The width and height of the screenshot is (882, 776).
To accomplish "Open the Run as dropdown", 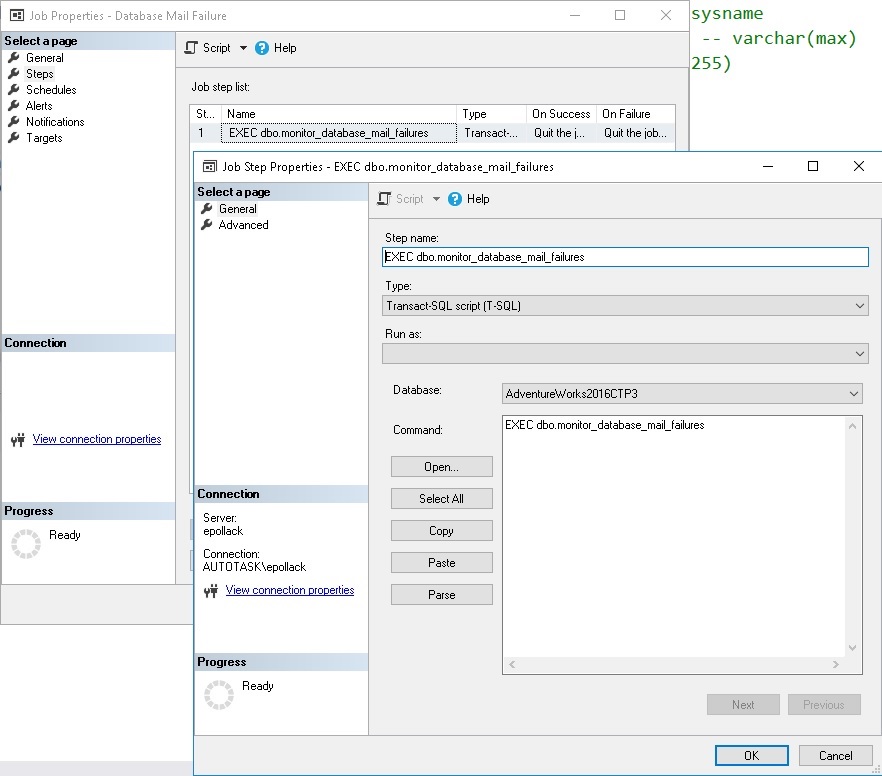I will pyautogui.click(x=860, y=354).
